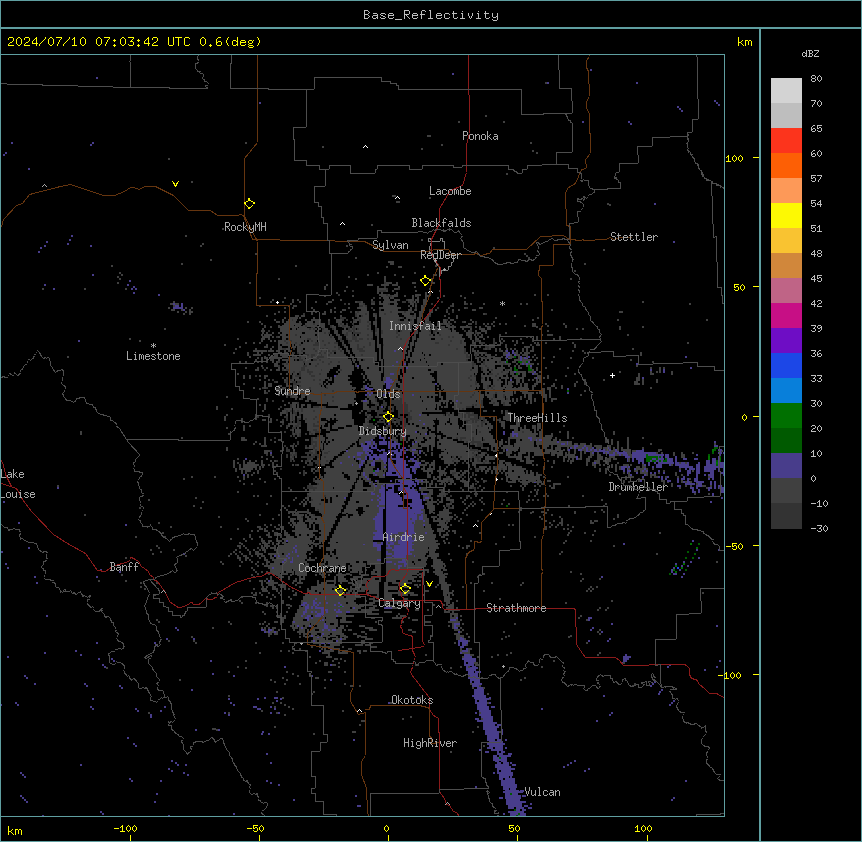Click the ThreeHills label

tap(537, 418)
